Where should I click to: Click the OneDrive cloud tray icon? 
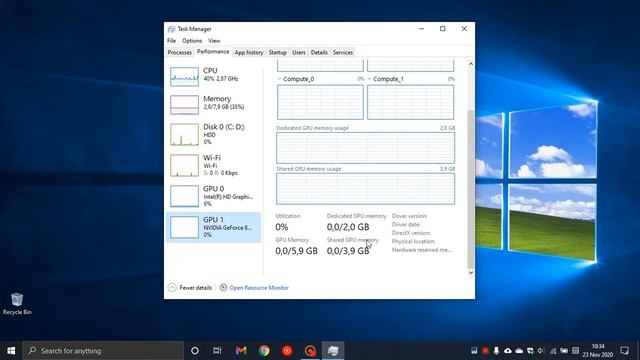pyautogui.click(x=519, y=351)
